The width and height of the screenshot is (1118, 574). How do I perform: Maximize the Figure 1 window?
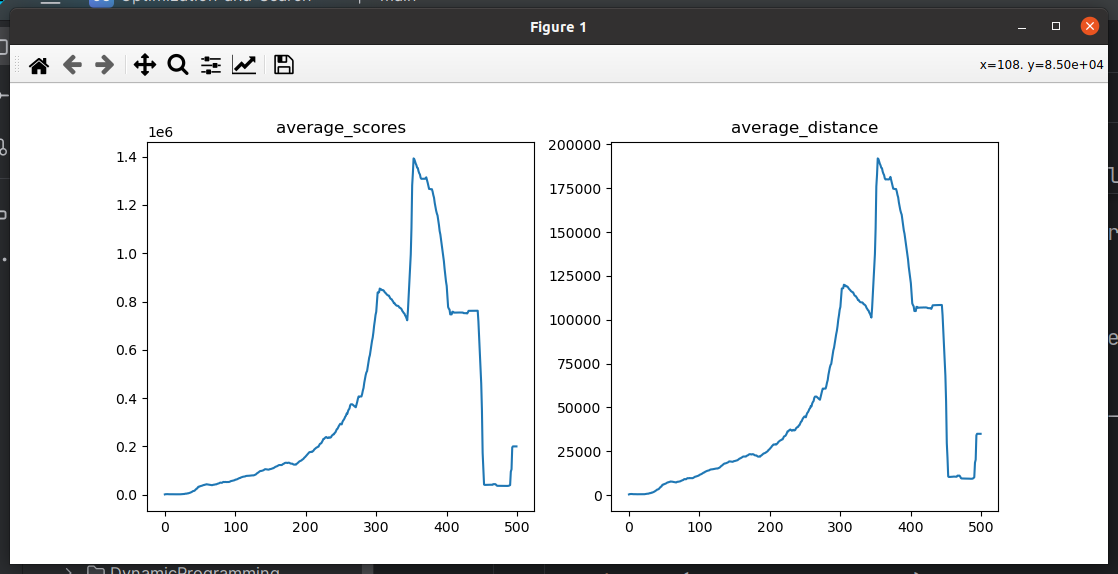pos(1056,26)
